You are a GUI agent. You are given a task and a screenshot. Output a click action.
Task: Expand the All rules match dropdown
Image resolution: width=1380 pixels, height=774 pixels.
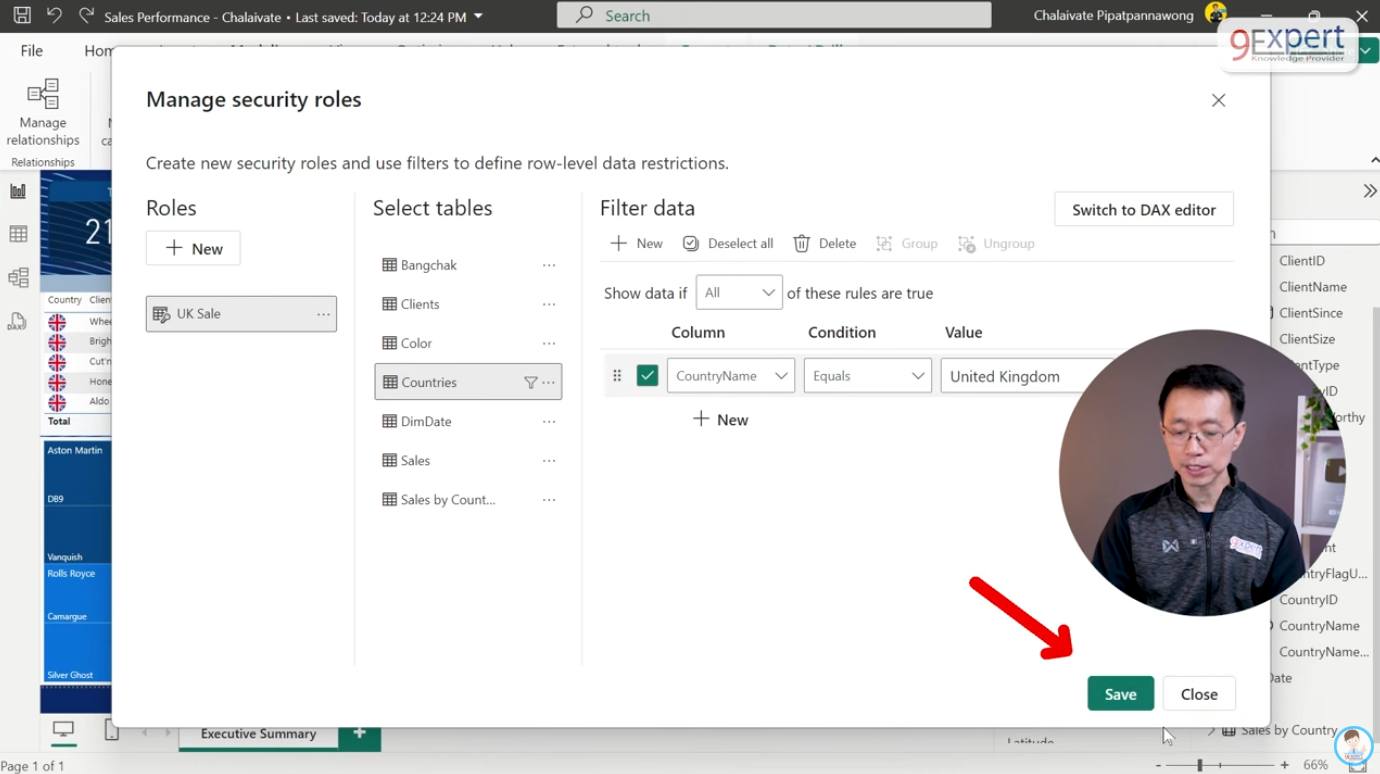pyautogui.click(x=739, y=293)
